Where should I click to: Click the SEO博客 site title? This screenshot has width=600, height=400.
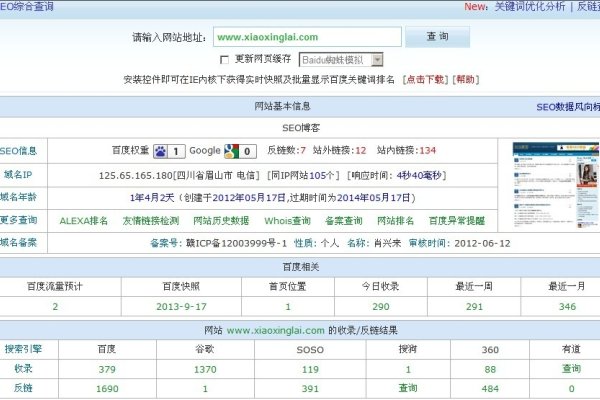click(301, 128)
